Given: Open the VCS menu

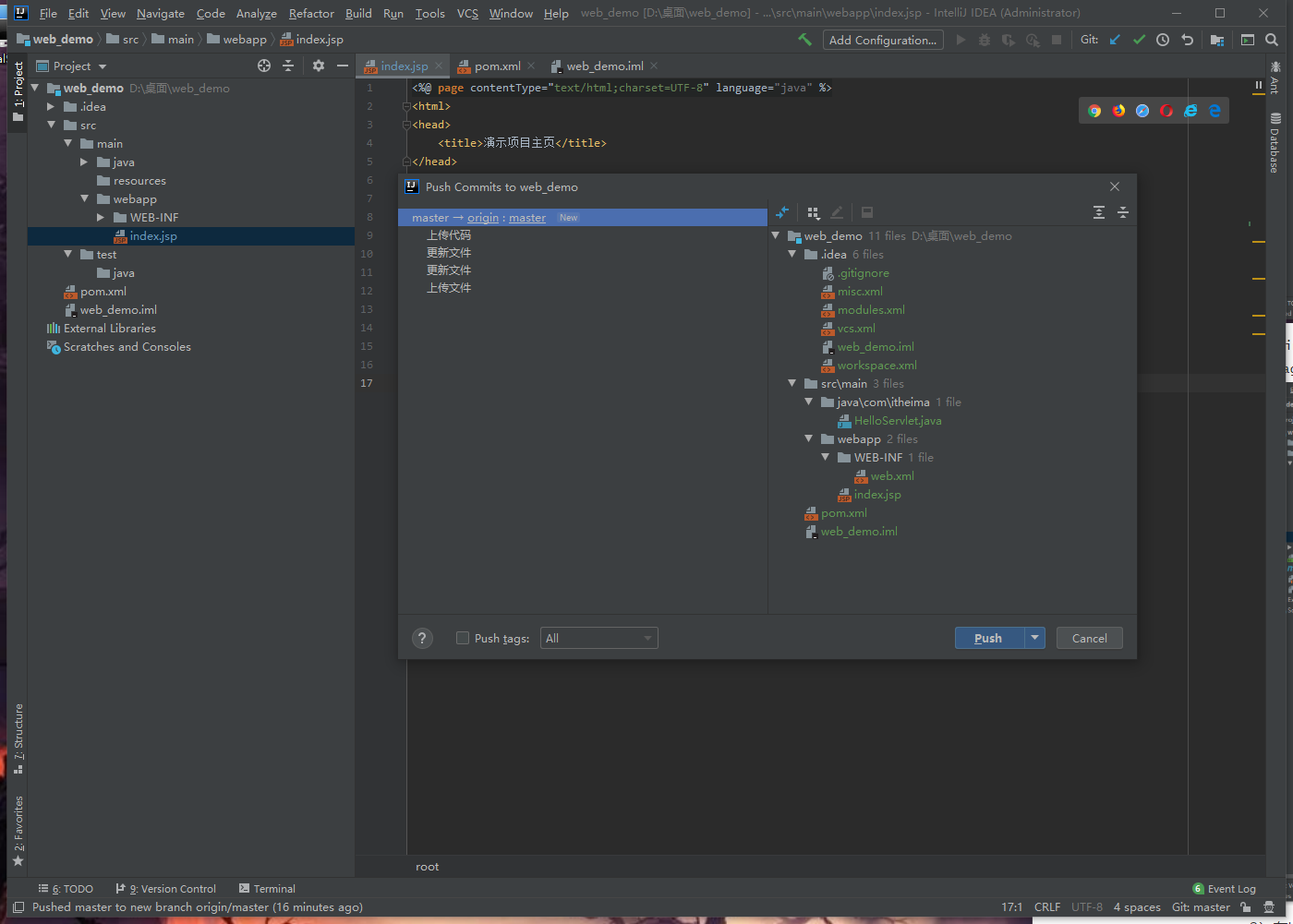Looking at the screenshot, I should (467, 13).
